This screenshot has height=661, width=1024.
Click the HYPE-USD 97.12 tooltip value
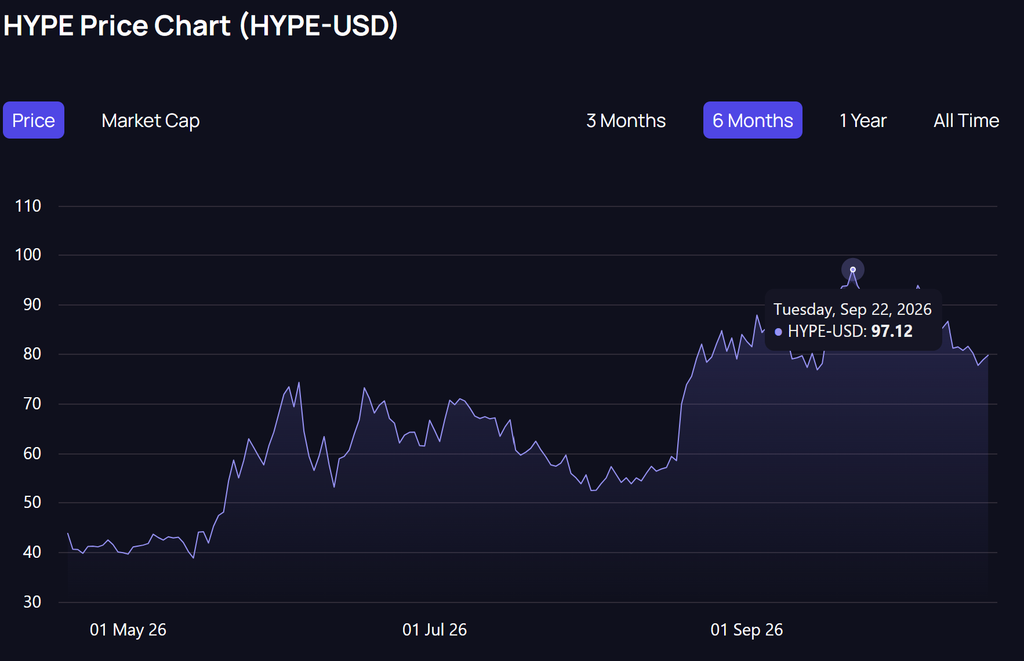[x=891, y=331]
